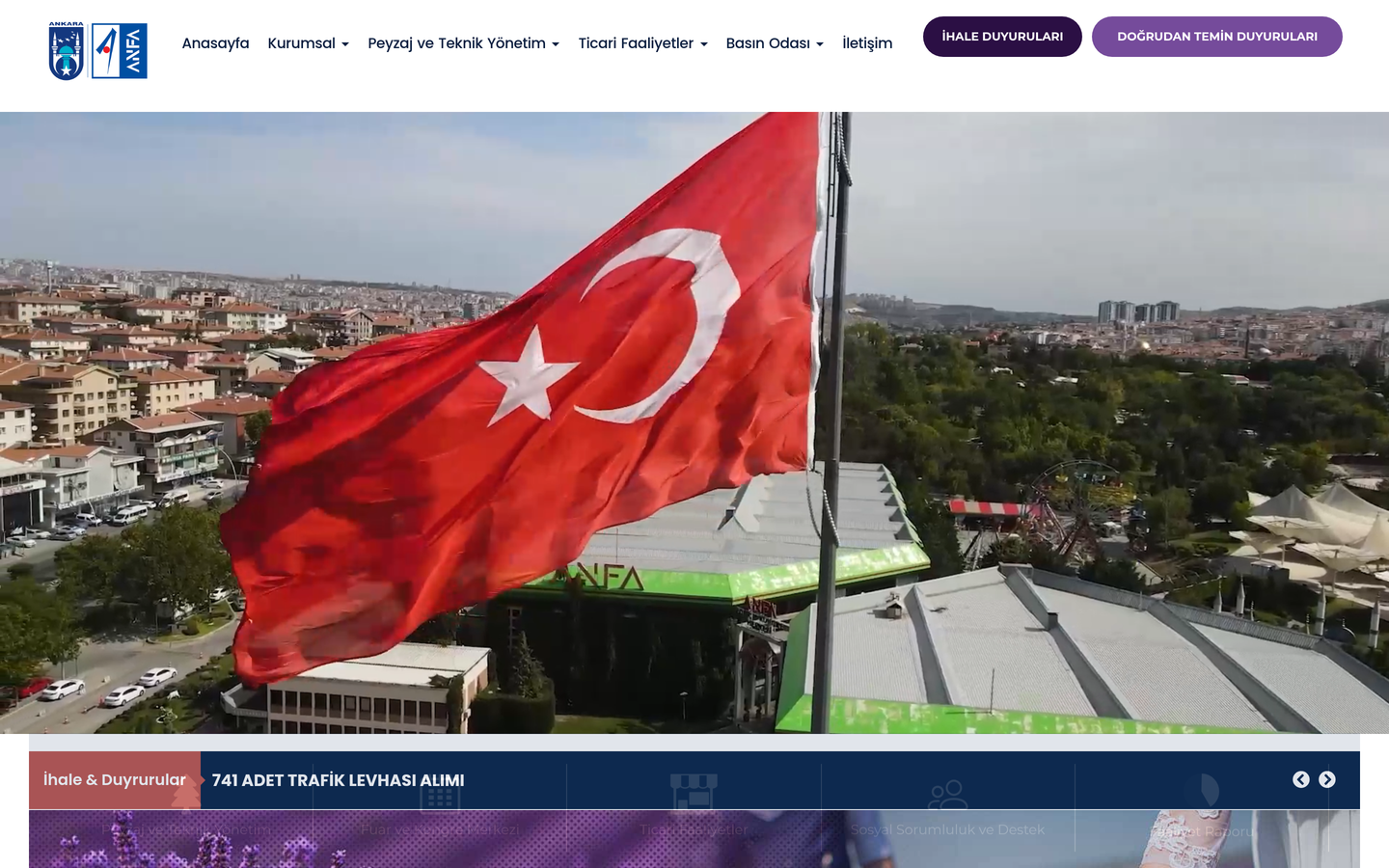Open the 741 ADET TRAFİK LEVHASI ALIMI announcement
The width and height of the screenshot is (1389, 868).
338,780
